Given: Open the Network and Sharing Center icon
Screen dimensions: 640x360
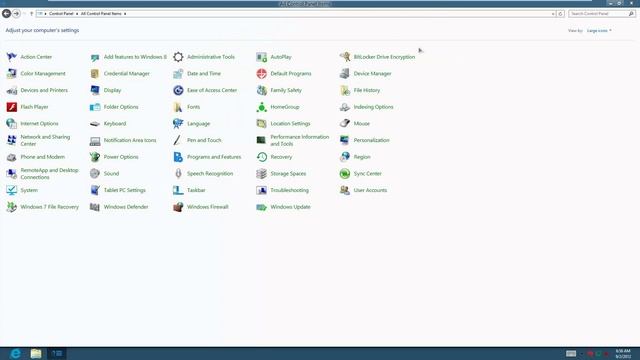Looking at the screenshot, I should tap(11, 140).
